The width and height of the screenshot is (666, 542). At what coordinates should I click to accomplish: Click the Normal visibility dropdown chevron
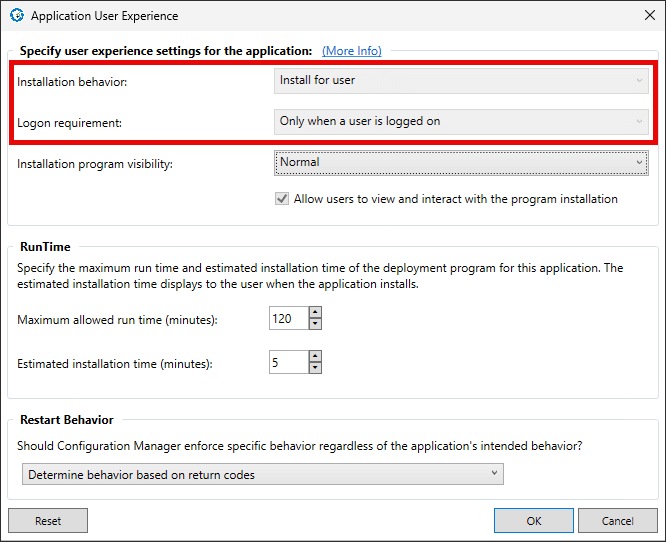pyautogui.click(x=640, y=162)
